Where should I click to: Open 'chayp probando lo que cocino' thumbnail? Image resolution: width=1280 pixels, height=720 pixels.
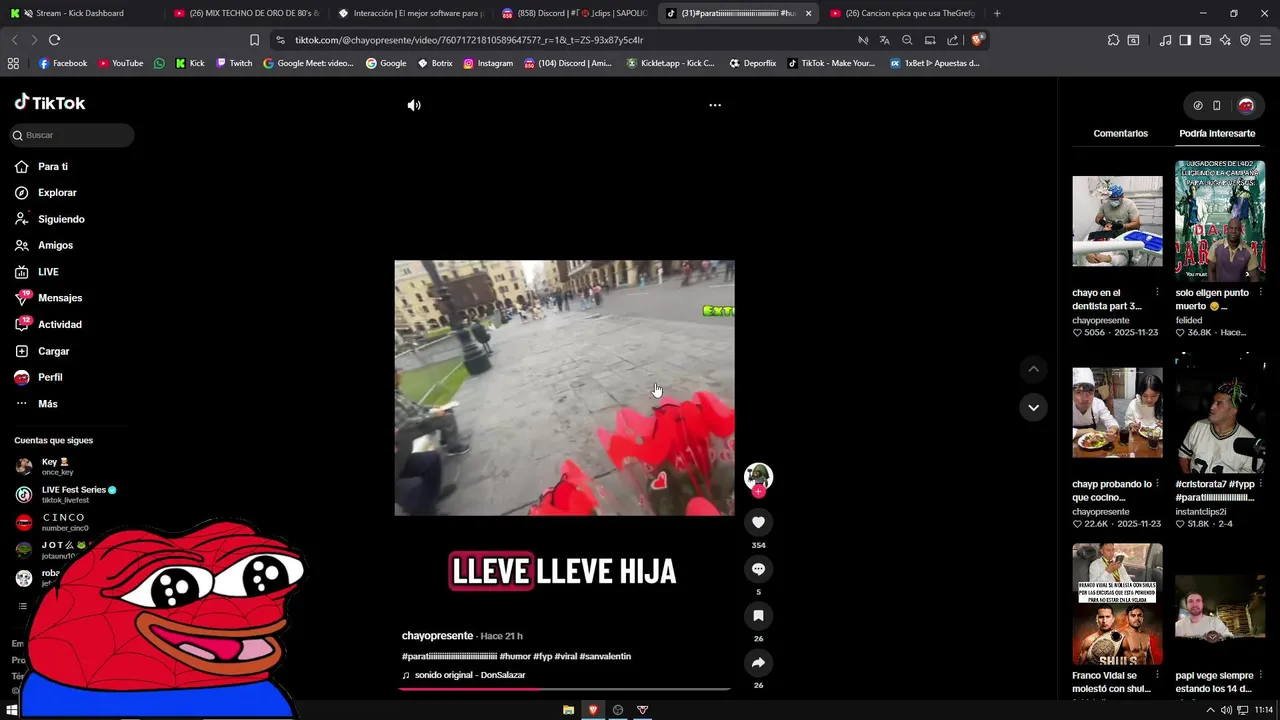1117,412
